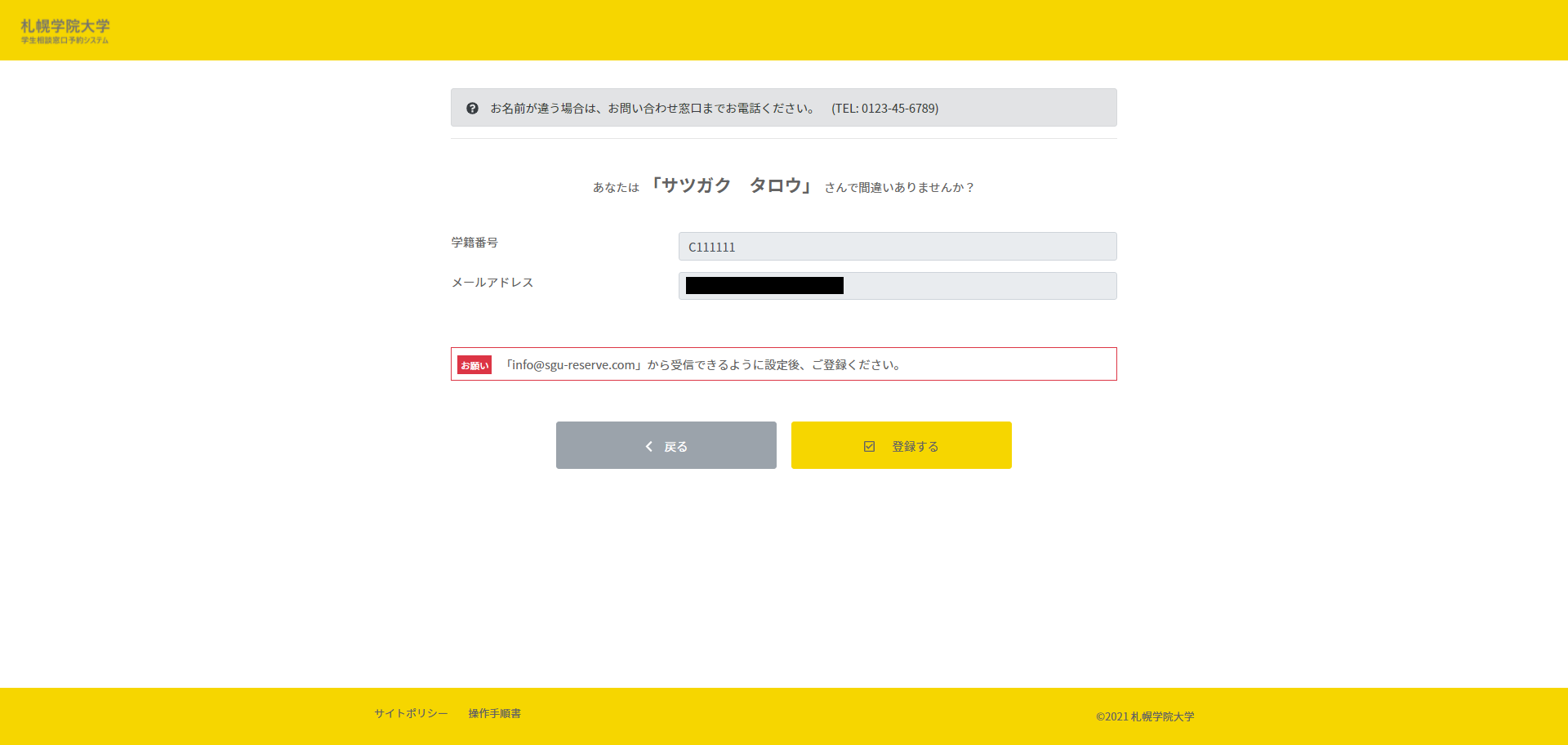Click the 学籍番号 label text

[x=476, y=242]
